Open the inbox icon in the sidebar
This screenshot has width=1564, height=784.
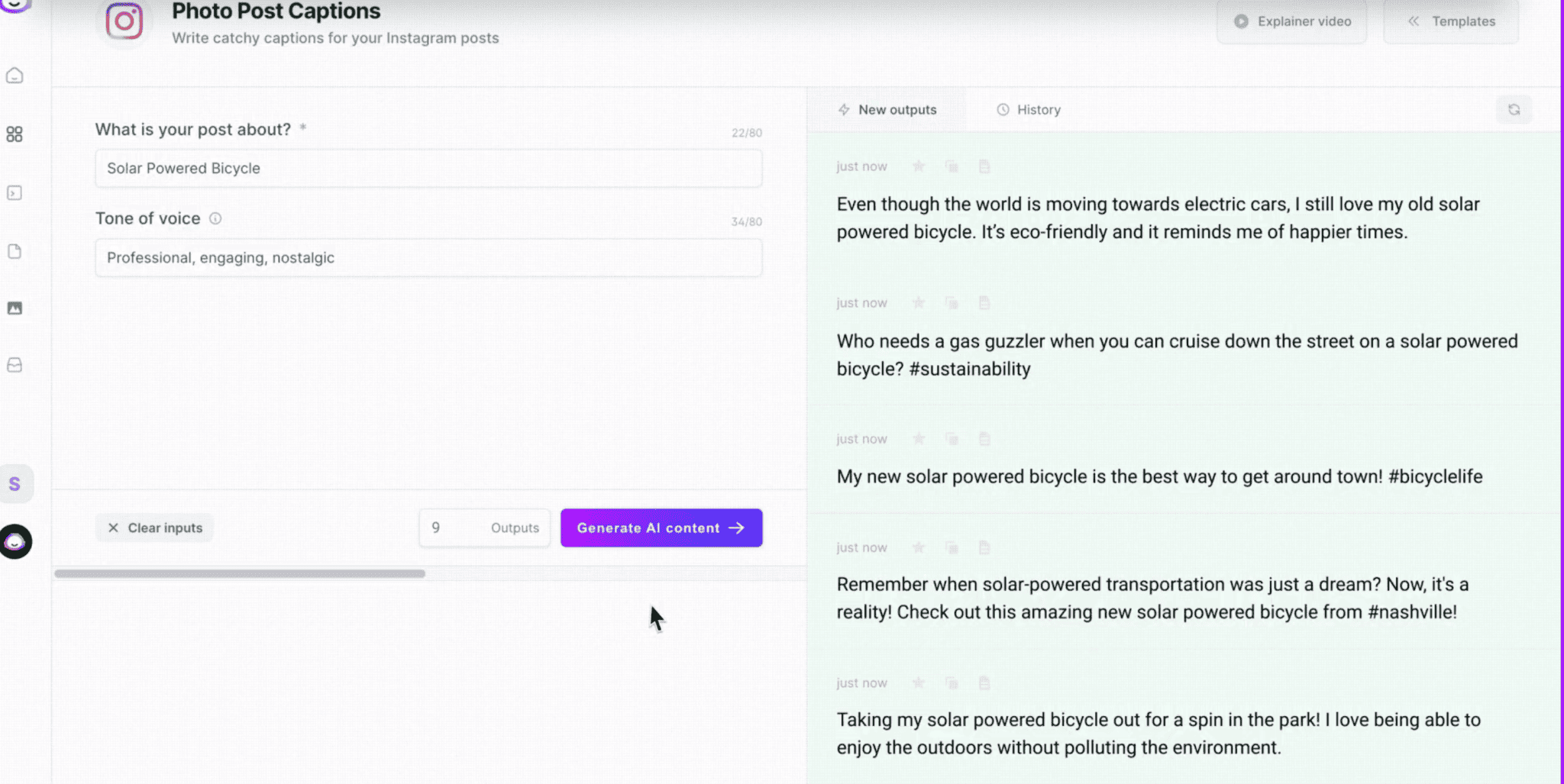(x=14, y=365)
